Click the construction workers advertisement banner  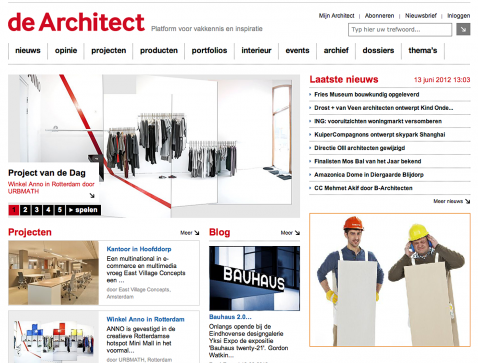click(x=390, y=280)
